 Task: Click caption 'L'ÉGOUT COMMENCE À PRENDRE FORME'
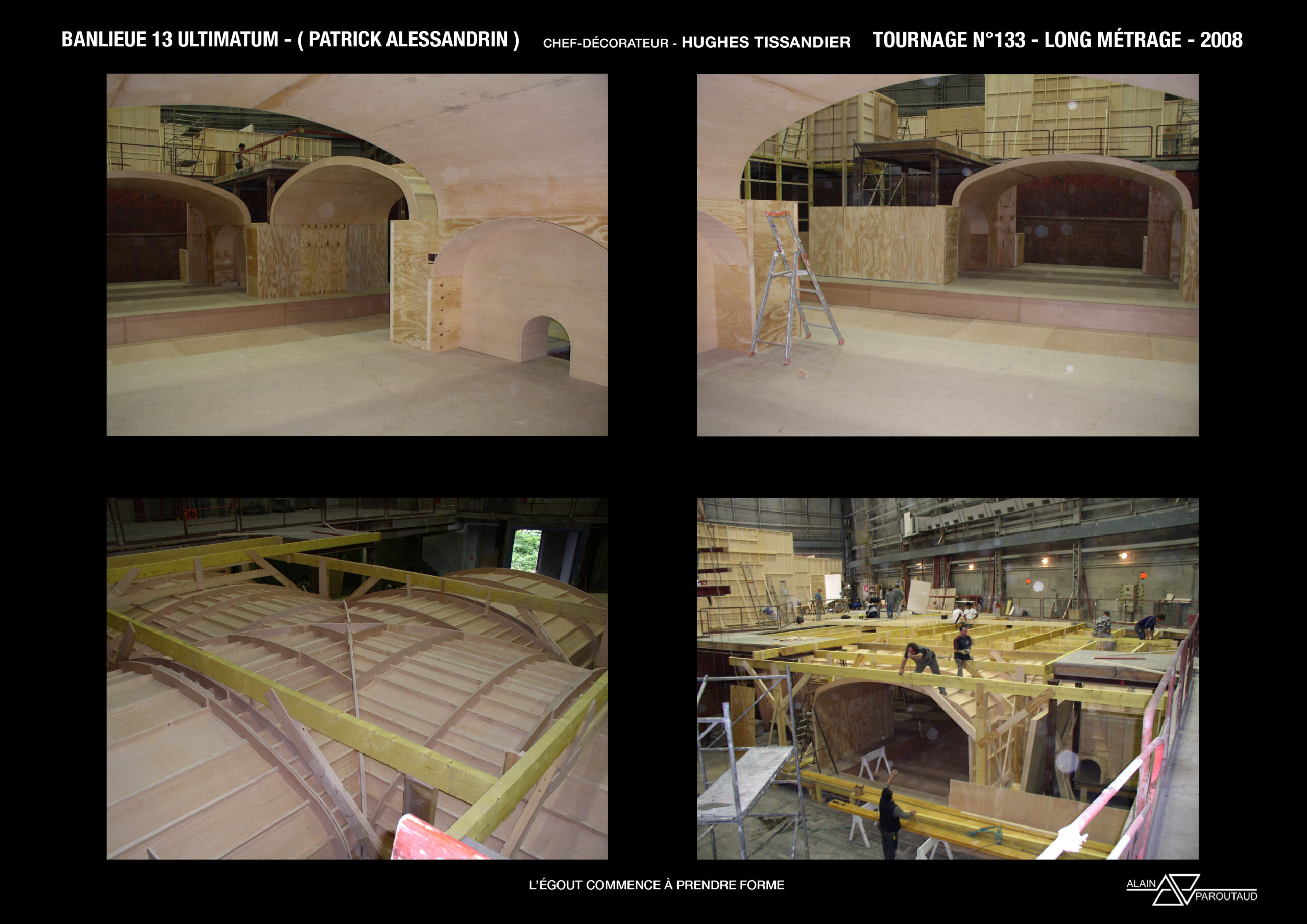tap(657, 885)
